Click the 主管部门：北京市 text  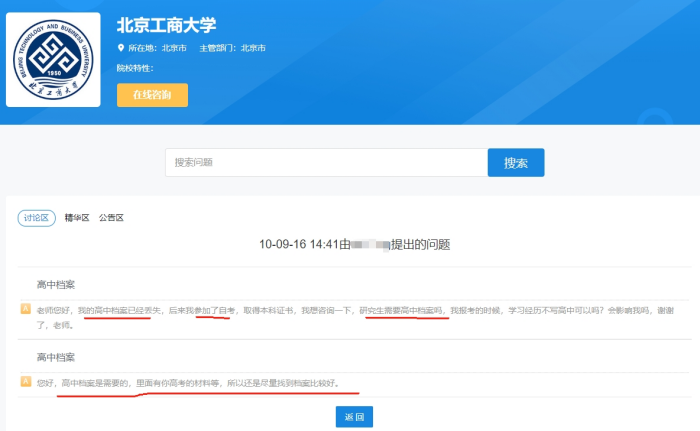point(232,48)
